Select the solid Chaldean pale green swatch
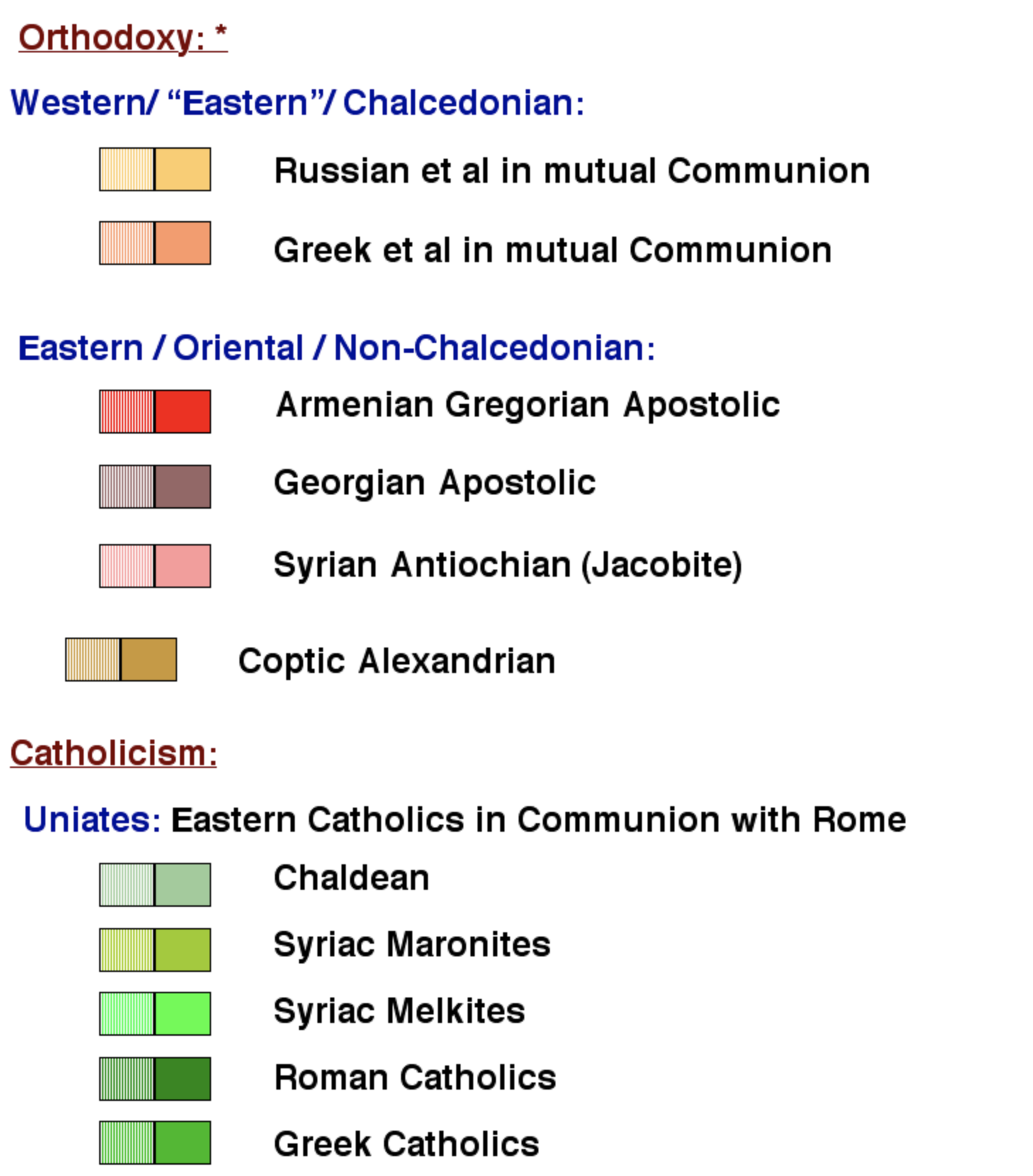The height and width of the screenshot is (1176, 1033). (x=183, y=885)
